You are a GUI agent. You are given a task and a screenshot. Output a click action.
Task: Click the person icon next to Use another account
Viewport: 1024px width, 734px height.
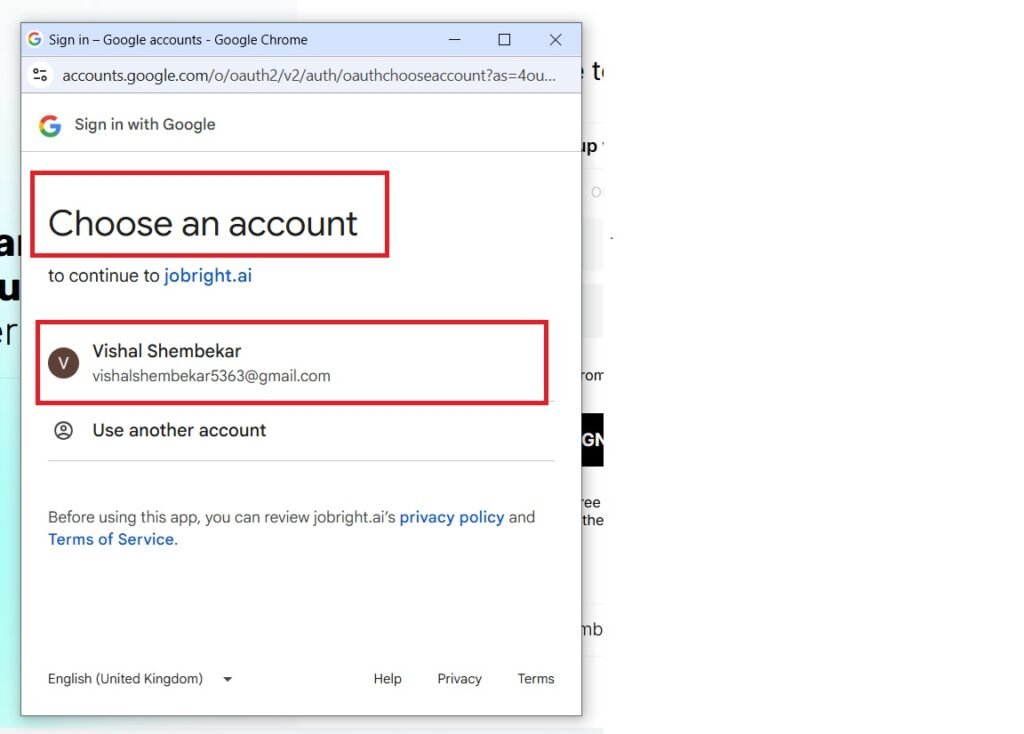coord(63,430)
